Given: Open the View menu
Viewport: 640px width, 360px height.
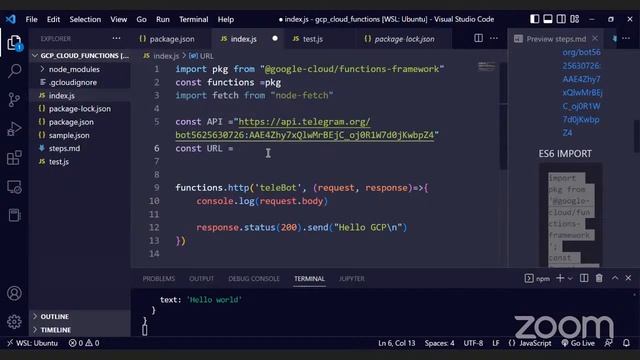Looking at the screenshot, I should click(118, 19).
